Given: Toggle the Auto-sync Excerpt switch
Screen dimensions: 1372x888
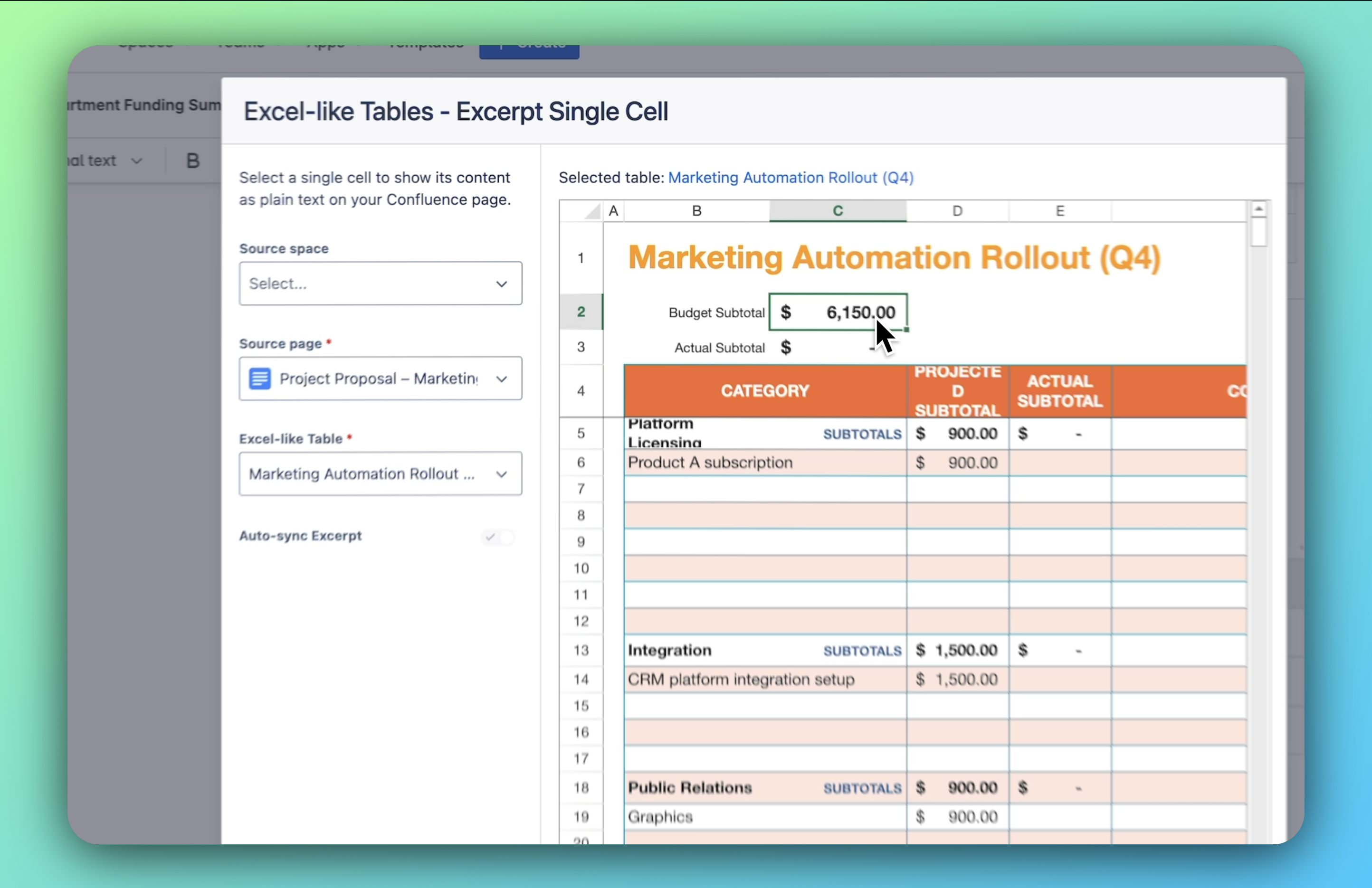Looking at the screenshot, I should coord(499,537).
